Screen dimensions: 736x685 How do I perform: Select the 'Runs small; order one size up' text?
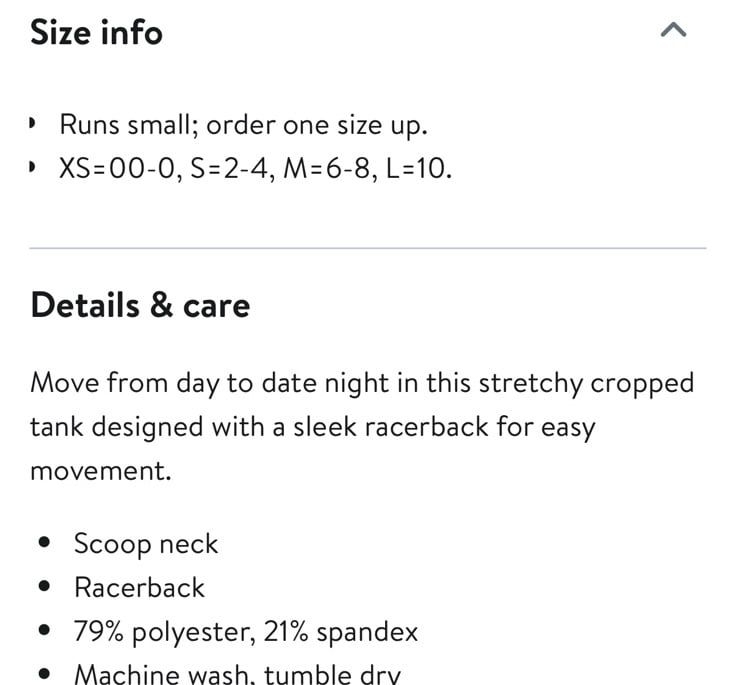tap(244, 125)
